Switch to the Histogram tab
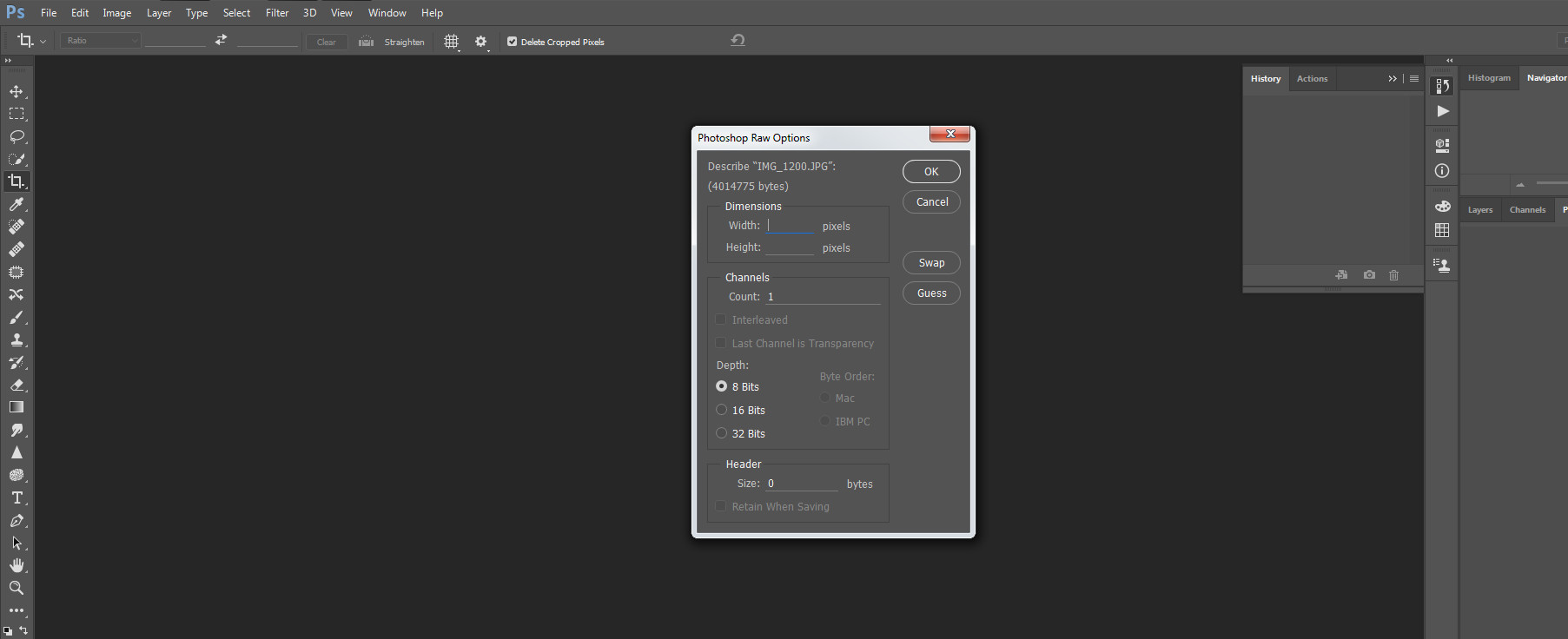This screenshot has width=1568, height=639. [1489, 78]
